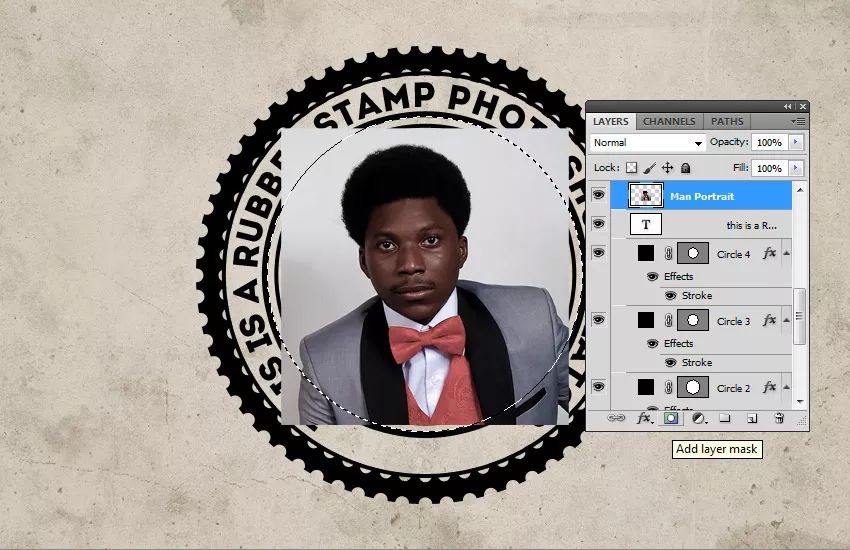
Task: Open the layer style fx menu icon
Action: pos(644,418)
